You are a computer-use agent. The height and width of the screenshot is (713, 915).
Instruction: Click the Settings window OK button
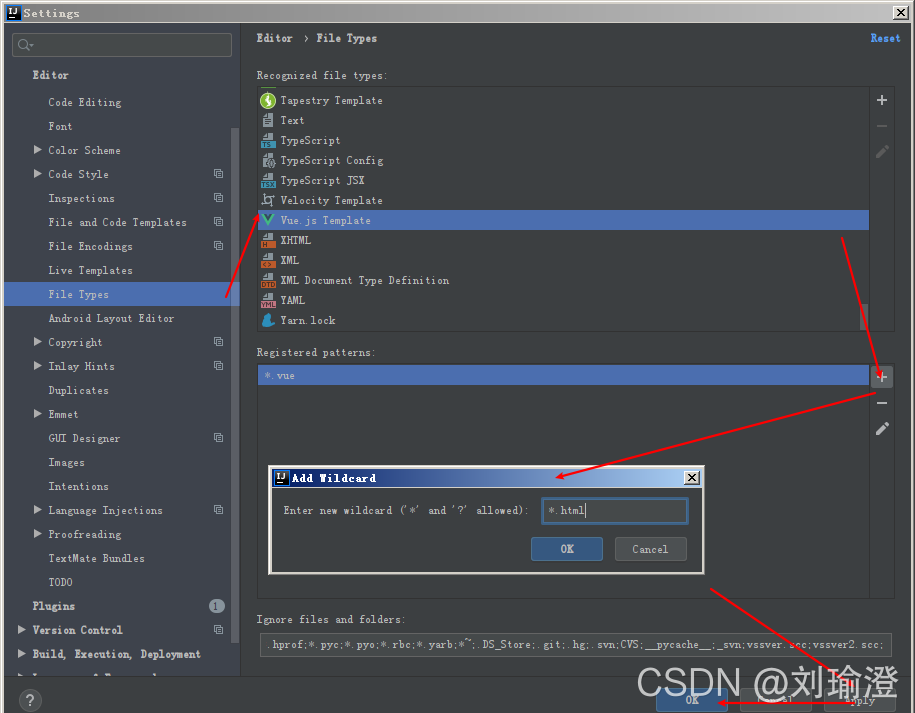(692, 700)
